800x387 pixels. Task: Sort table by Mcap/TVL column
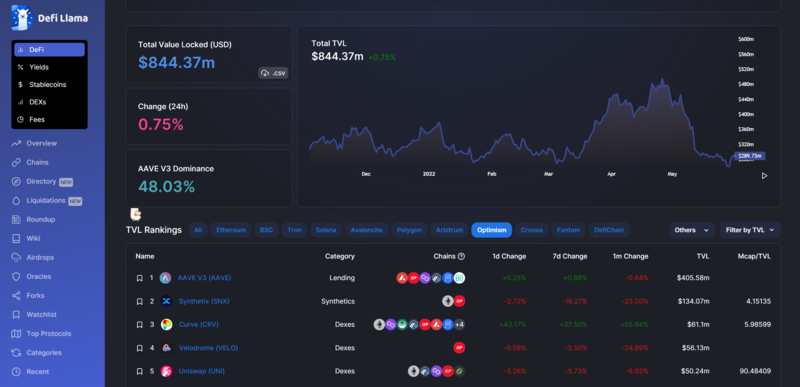[754, 256]
